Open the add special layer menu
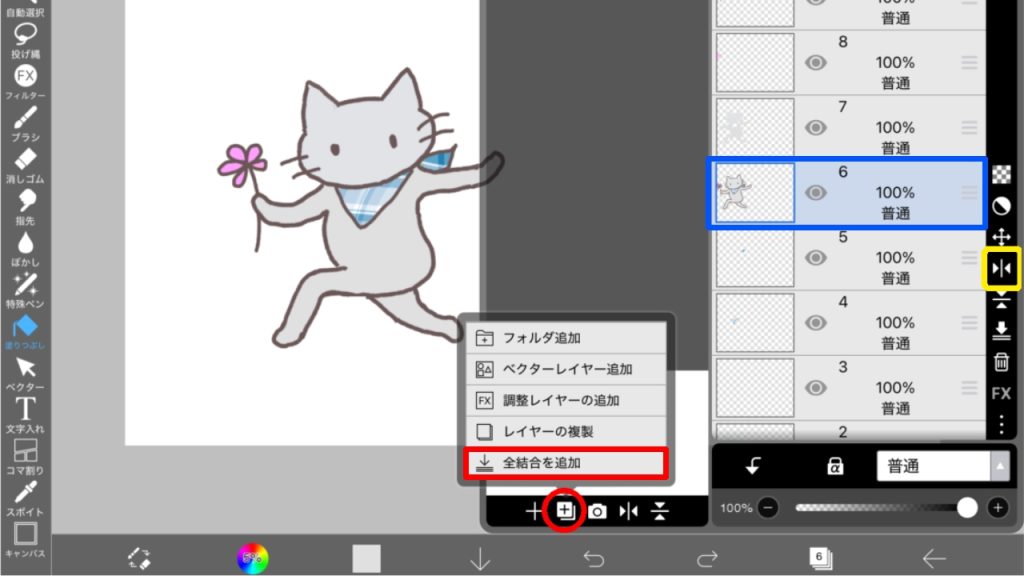The image size is (1024, 576). [565, 511]
